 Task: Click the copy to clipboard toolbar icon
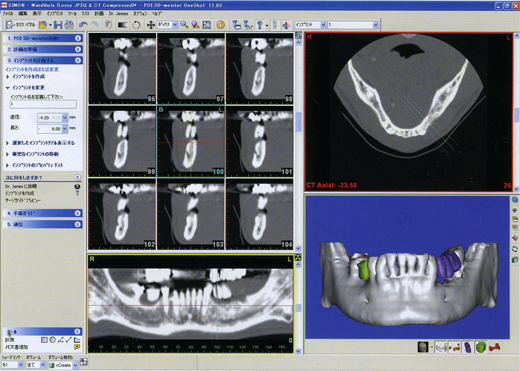108,25
